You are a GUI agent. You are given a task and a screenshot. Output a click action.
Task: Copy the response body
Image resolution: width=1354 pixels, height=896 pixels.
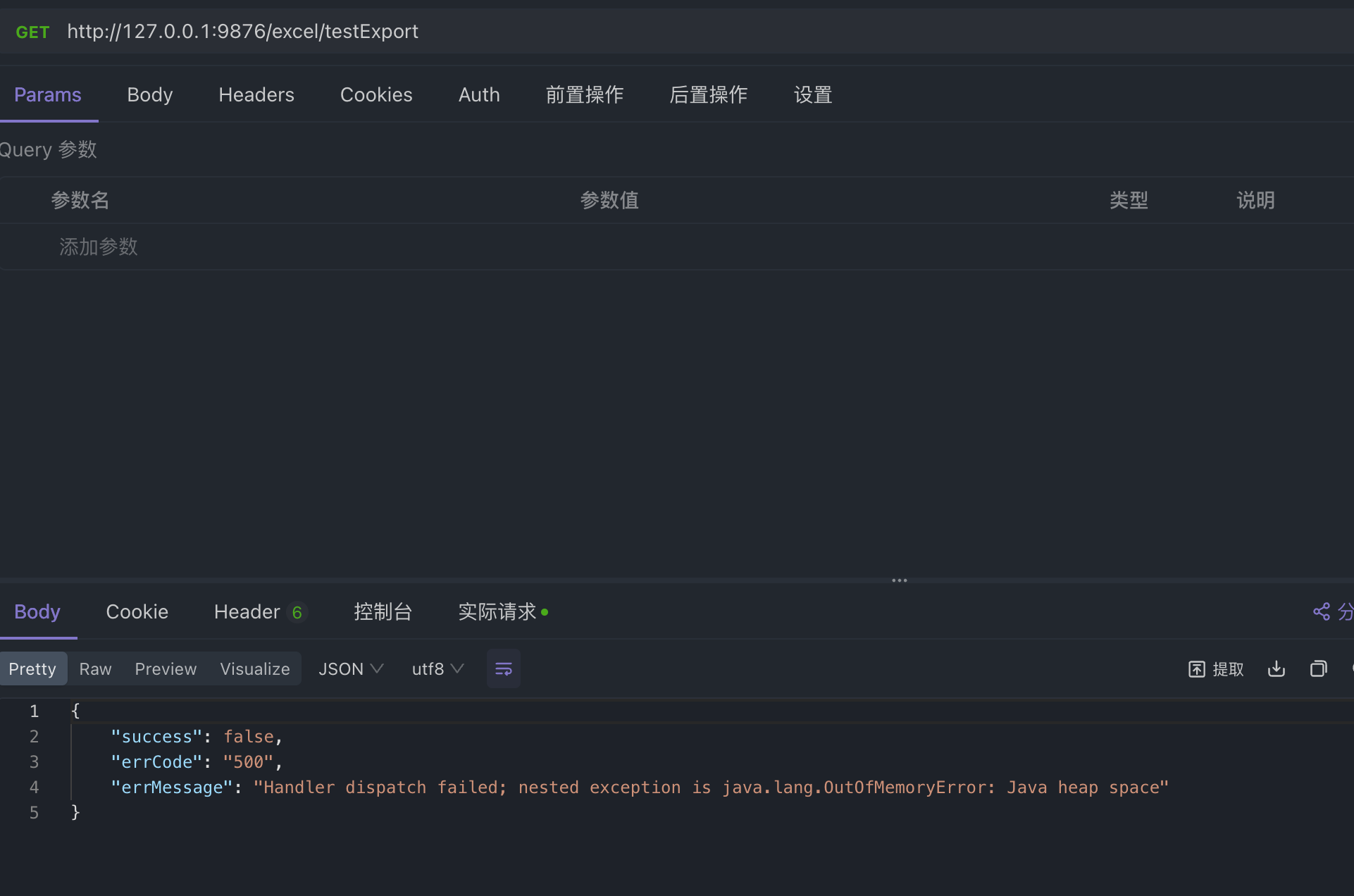(1319, 668)
